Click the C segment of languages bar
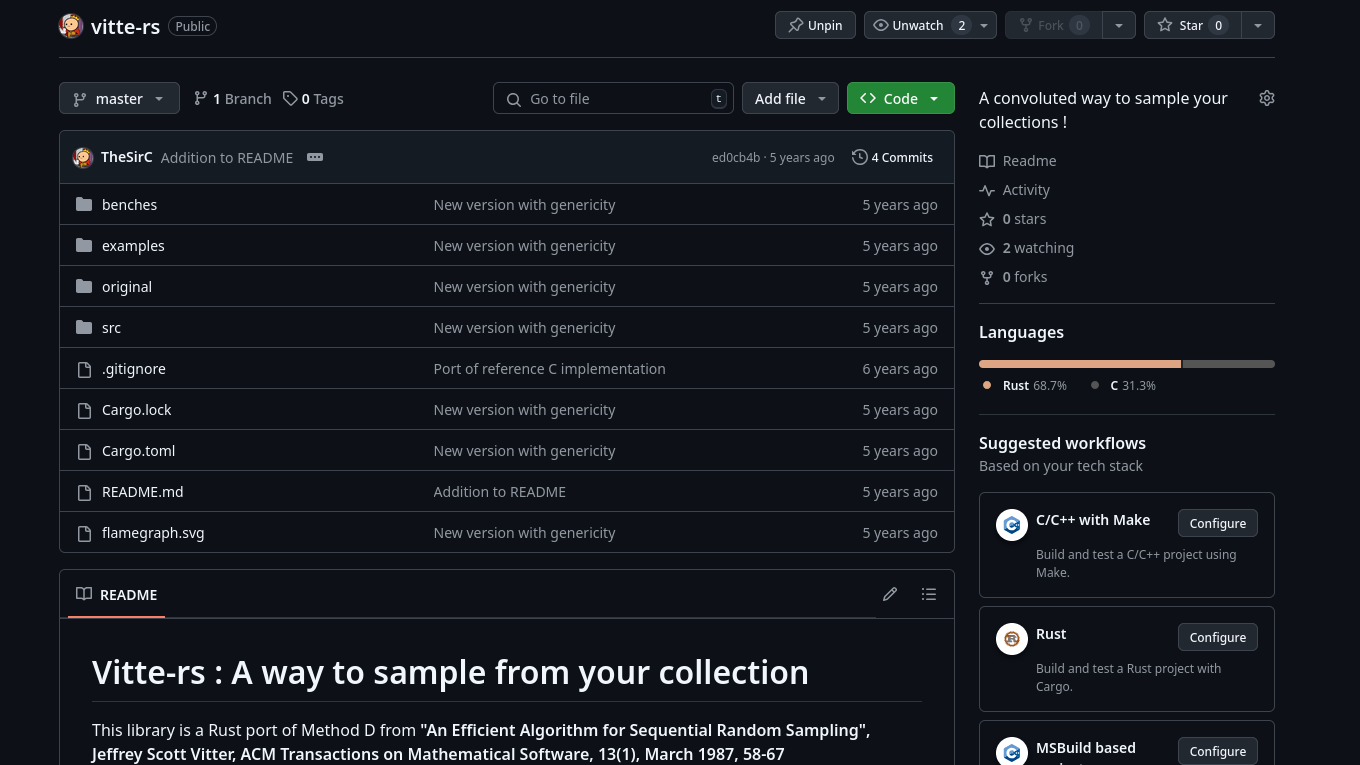1360x765 pixels. point(1229,364)
